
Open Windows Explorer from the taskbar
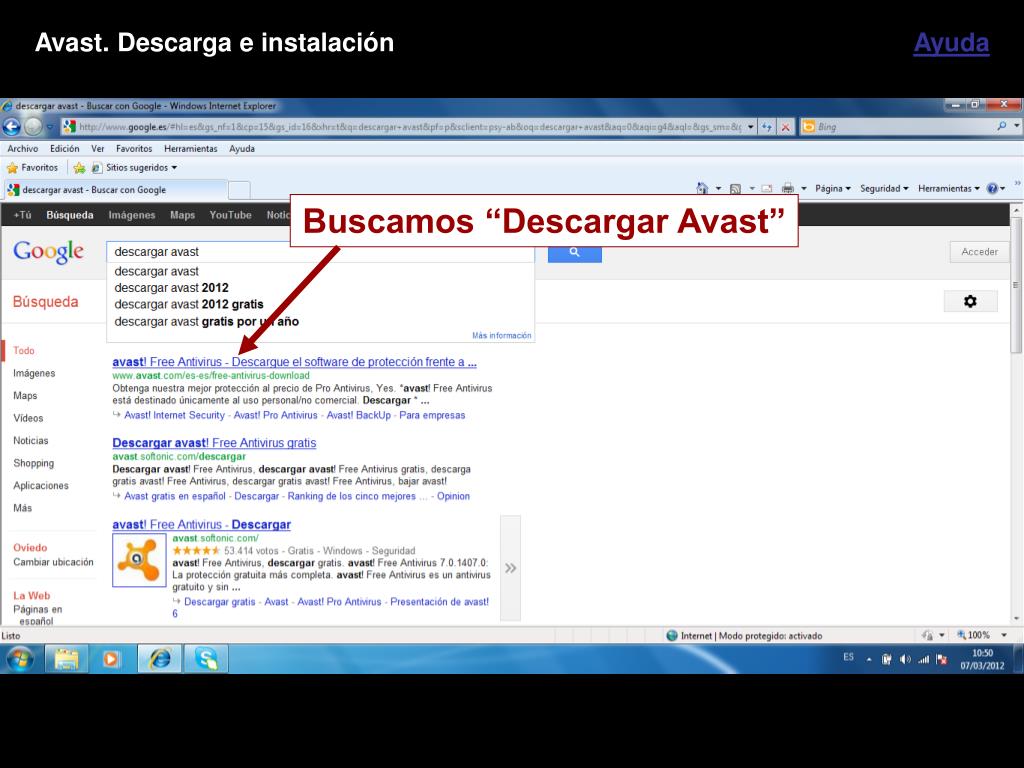pyautogui.click(x=66, y=658)
